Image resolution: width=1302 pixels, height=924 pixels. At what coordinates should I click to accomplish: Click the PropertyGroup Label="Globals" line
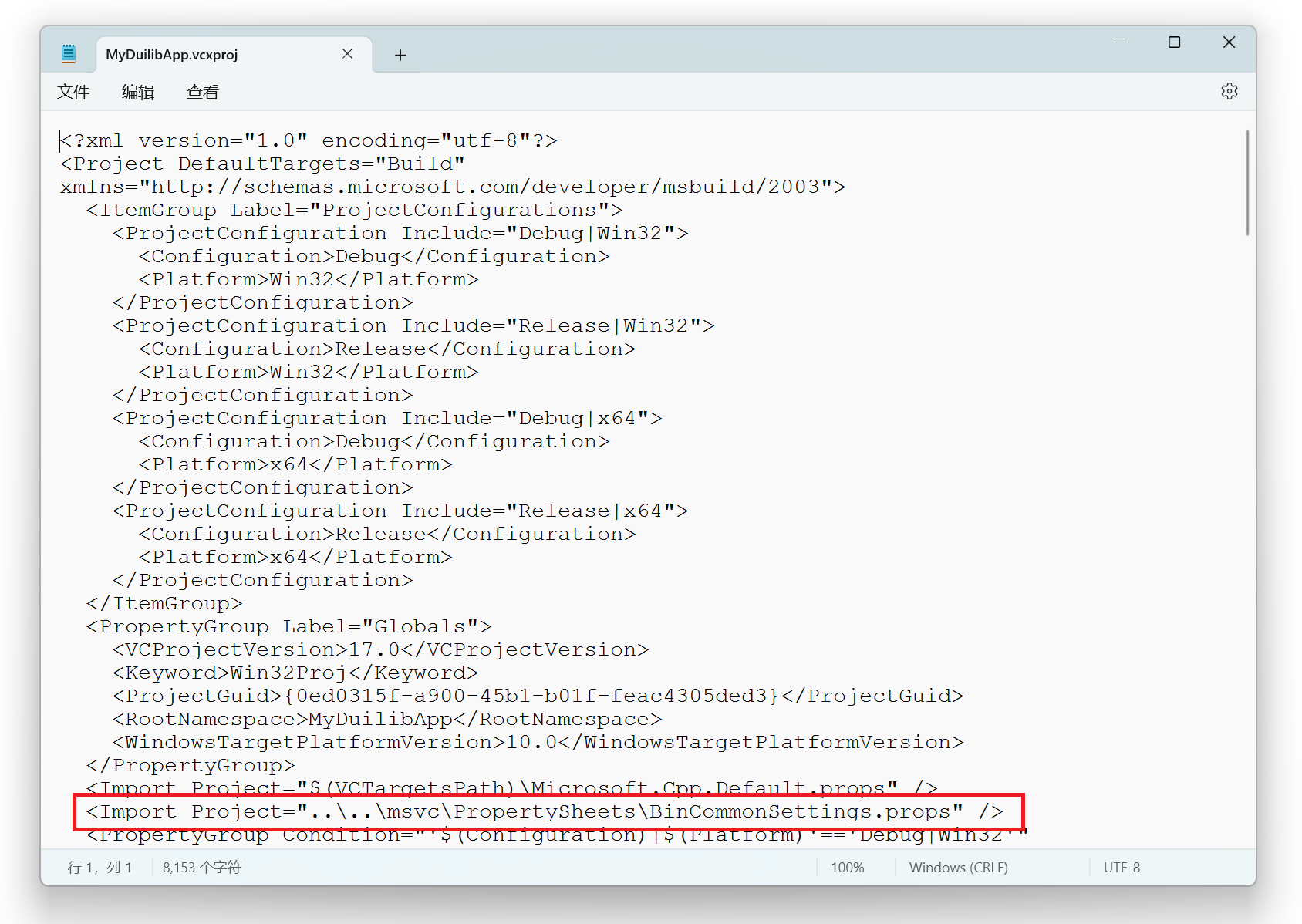(x=288, y=626)
